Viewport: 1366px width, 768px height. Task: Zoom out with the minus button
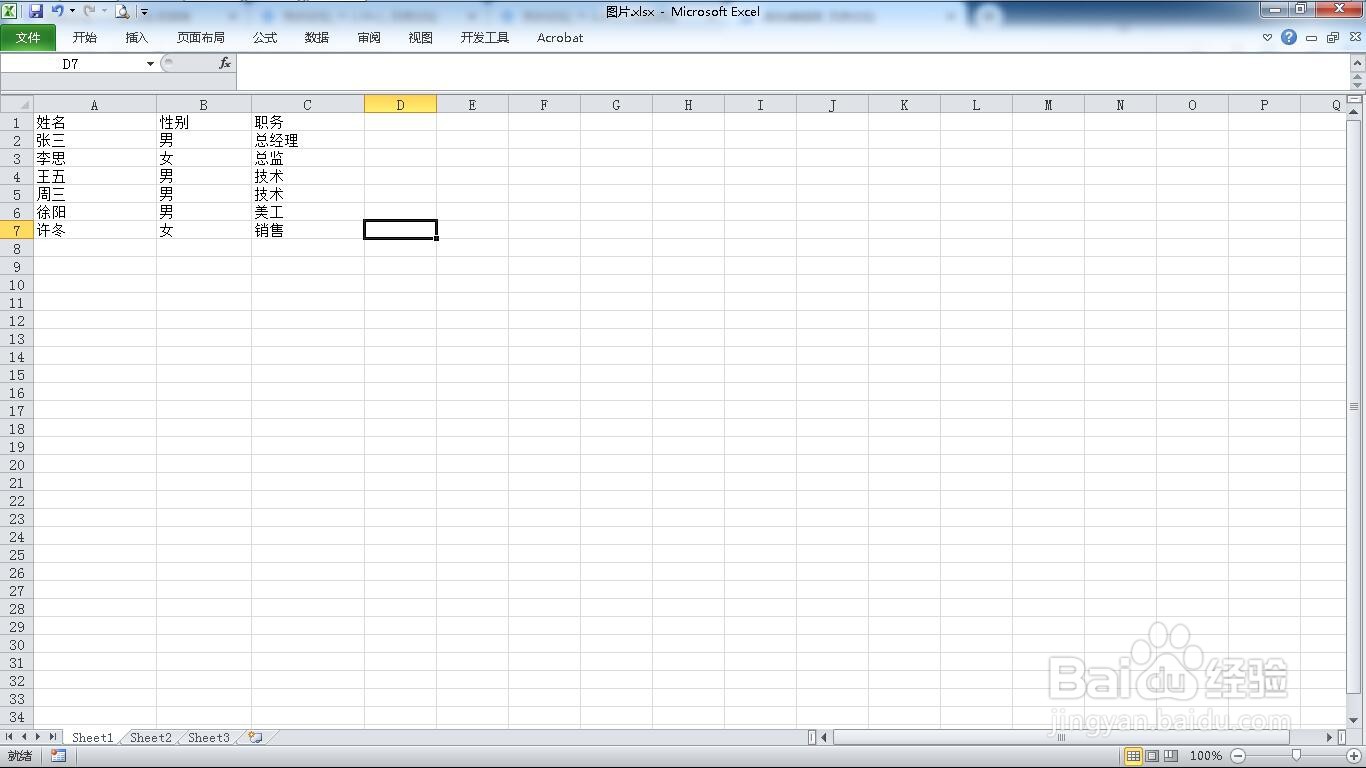click(x=1238, y=756)
